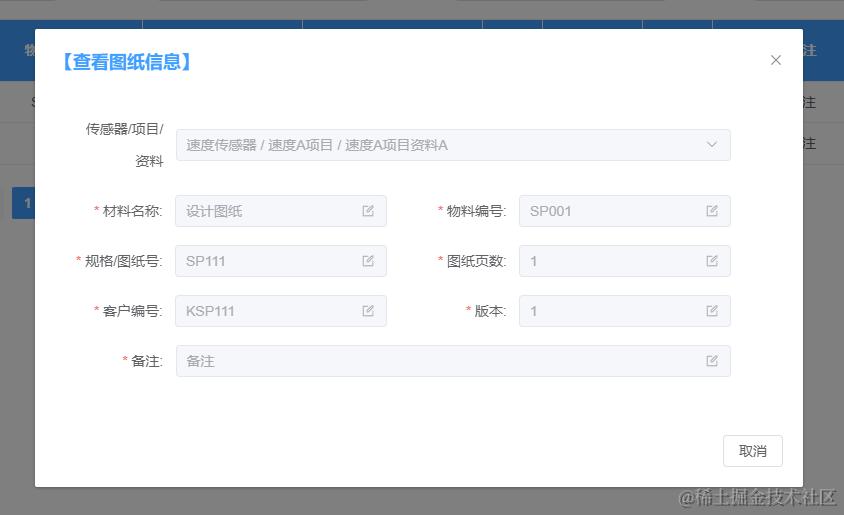Click edit icon in 规格/图纸号 field
The height and width of the screenshot is (515, 844).
click(368, 261)
